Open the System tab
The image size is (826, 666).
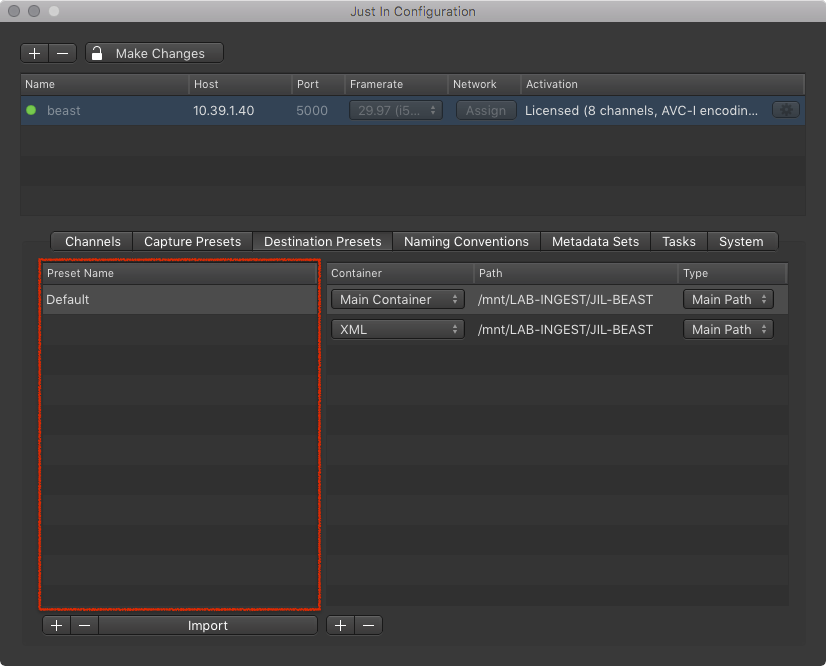tap(741, 241)
